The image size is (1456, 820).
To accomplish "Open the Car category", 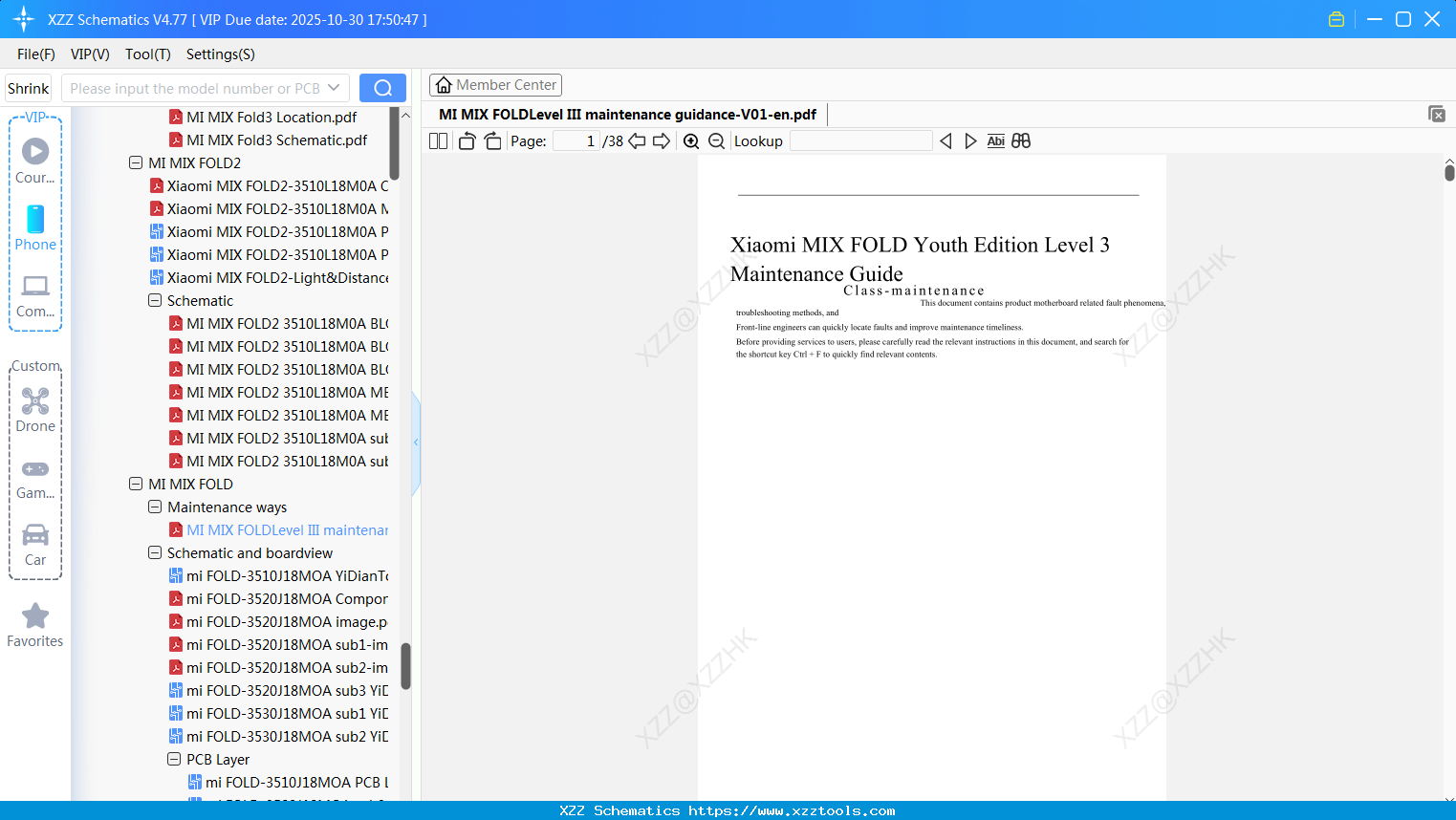I will tap(35, 545).
